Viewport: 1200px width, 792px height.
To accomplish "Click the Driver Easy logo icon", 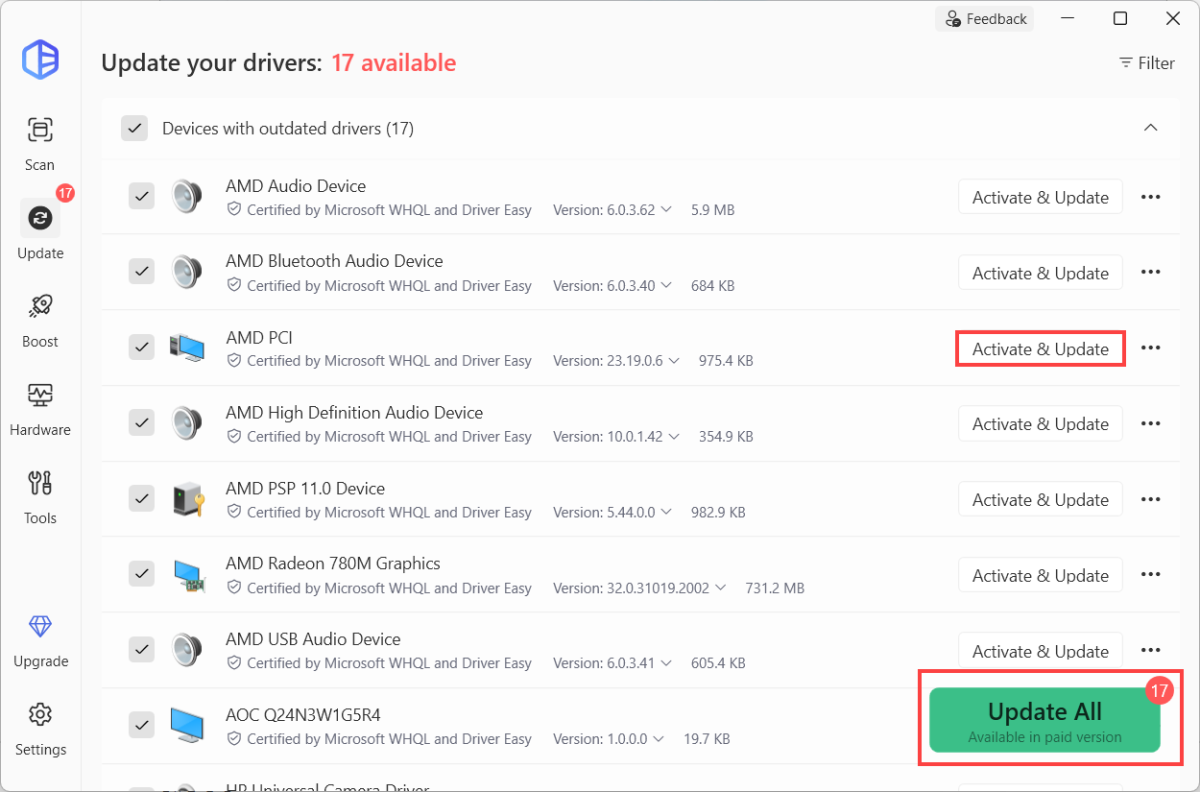I will pos(40,60).
